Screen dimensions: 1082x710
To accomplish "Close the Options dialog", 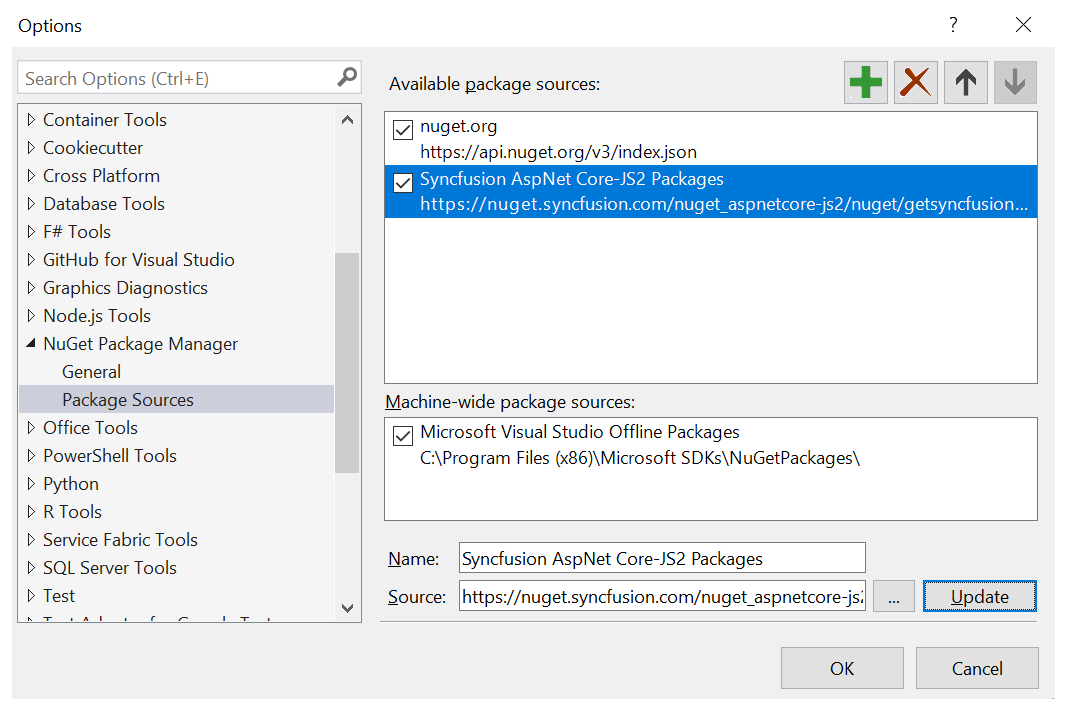I will (1023, 25).
